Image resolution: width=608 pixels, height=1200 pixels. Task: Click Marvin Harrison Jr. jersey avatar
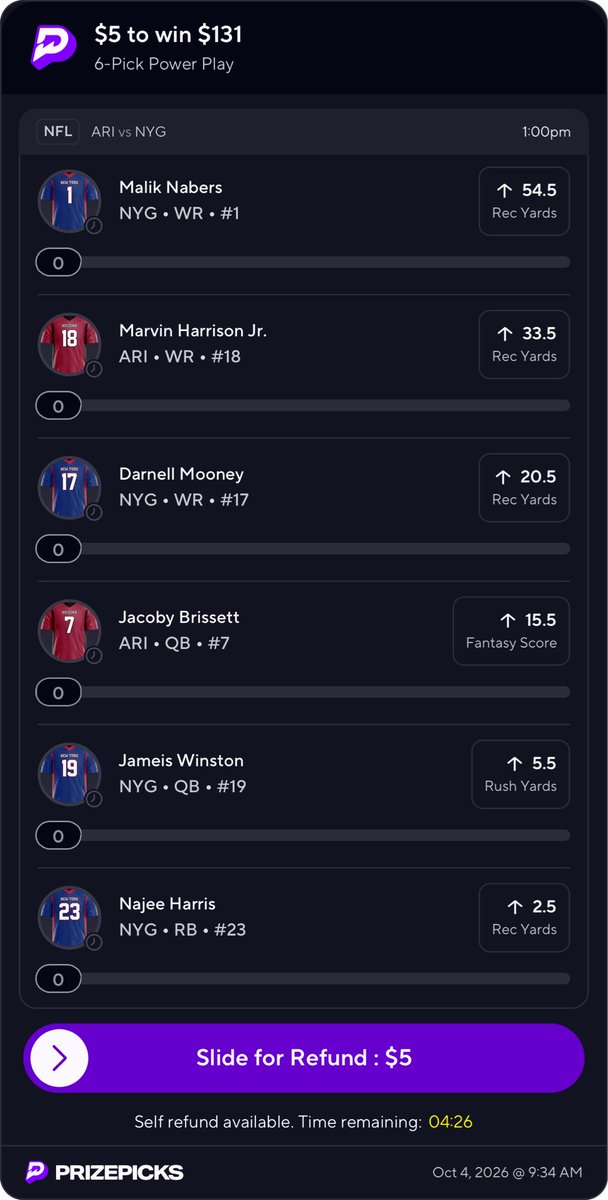pyautogui.click(x=70, y=344)
